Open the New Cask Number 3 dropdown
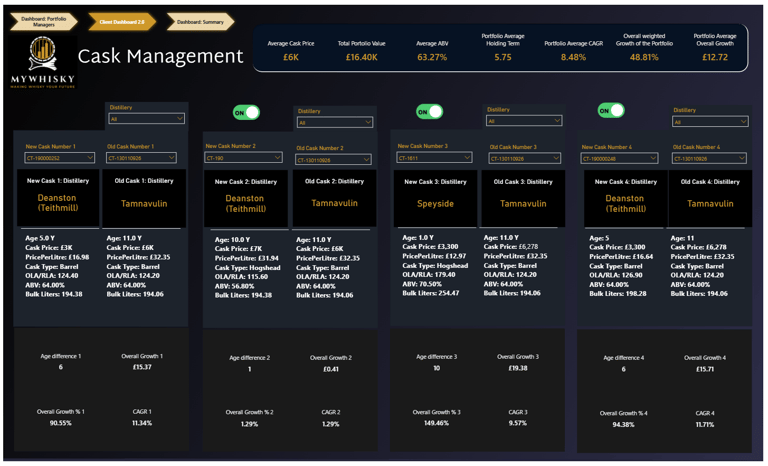 (434, 158)
